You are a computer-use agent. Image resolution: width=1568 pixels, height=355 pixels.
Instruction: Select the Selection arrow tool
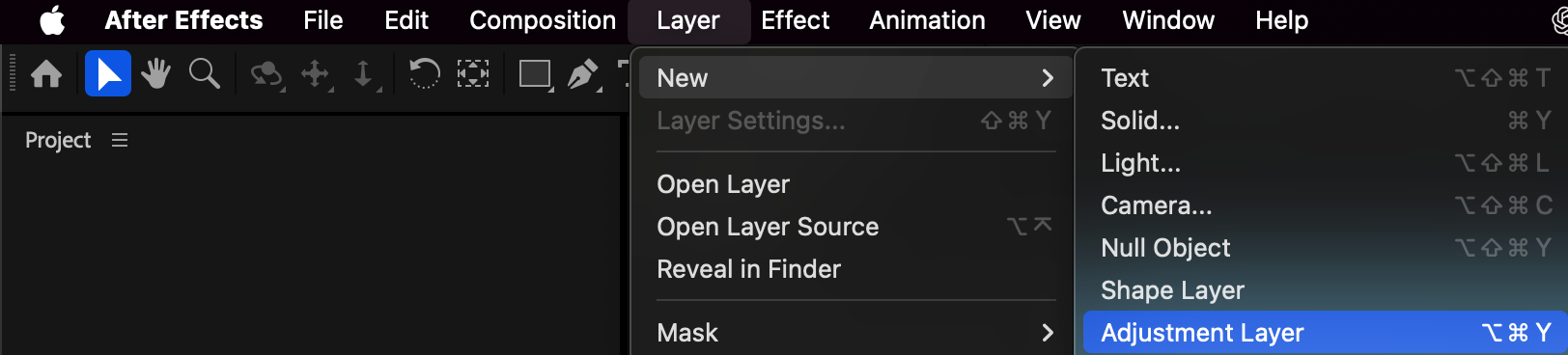[x=108, y=74]
